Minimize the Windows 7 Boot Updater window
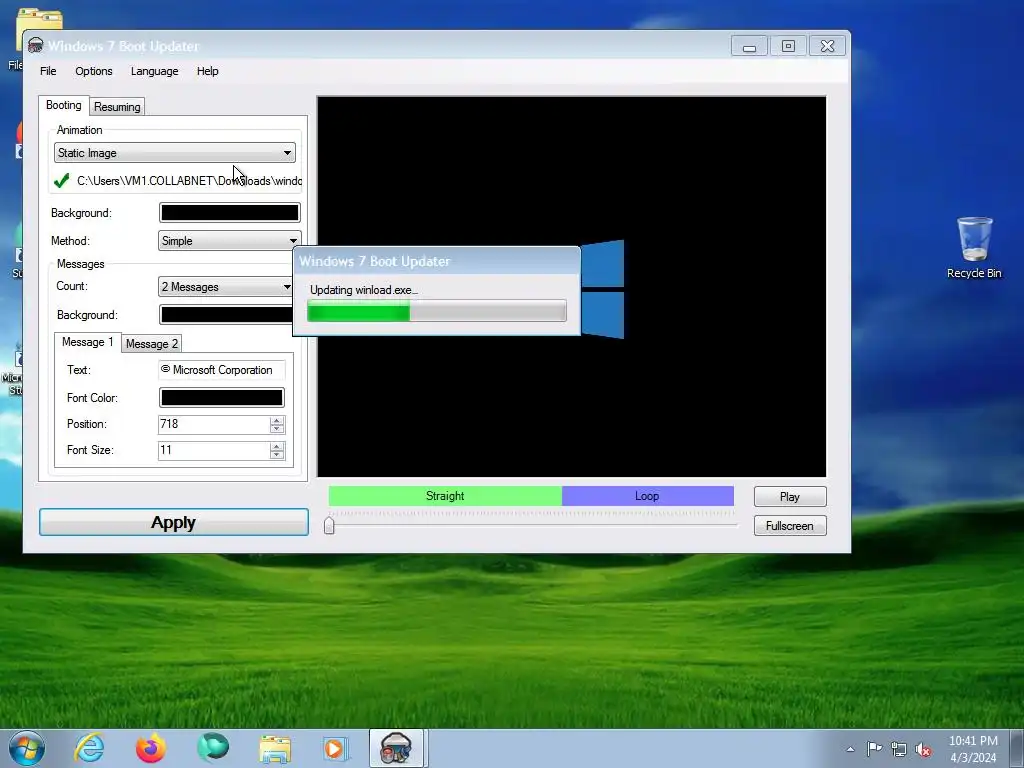This screenshot has height=768, width=1024. (x=749, y=46)
